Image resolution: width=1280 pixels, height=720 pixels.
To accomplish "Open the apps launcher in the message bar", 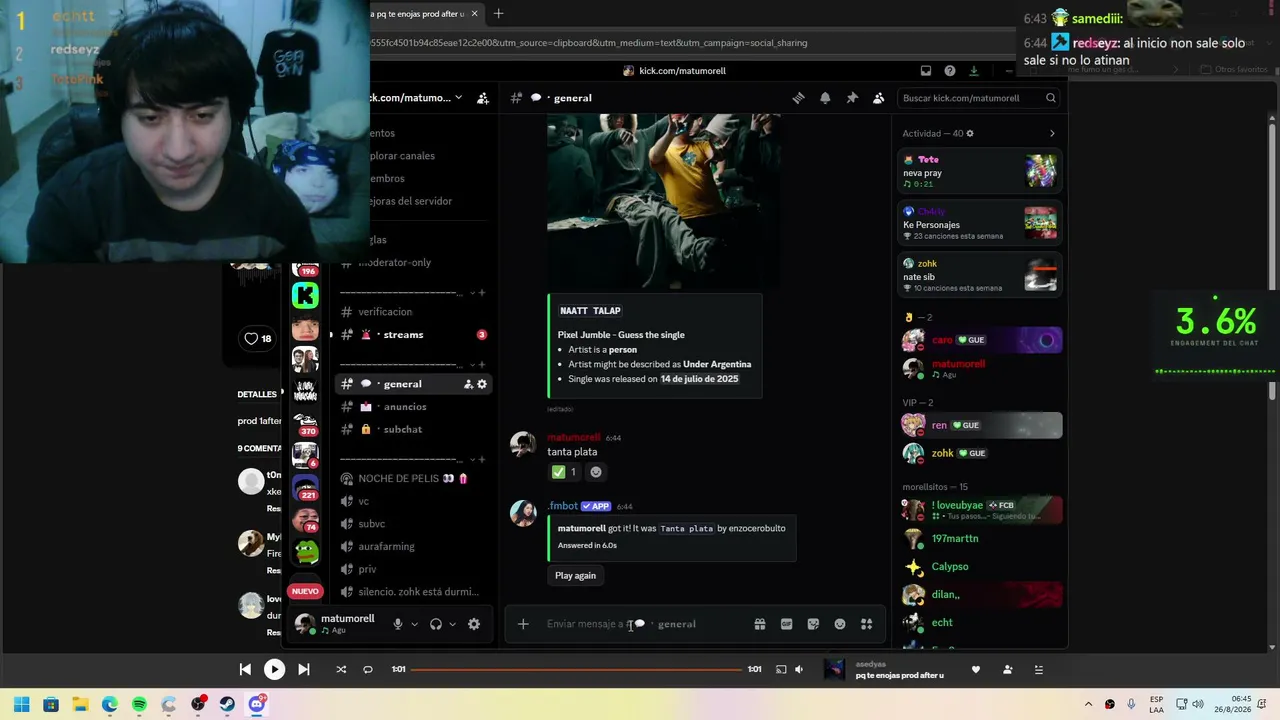I will click(x=867, y=624).
